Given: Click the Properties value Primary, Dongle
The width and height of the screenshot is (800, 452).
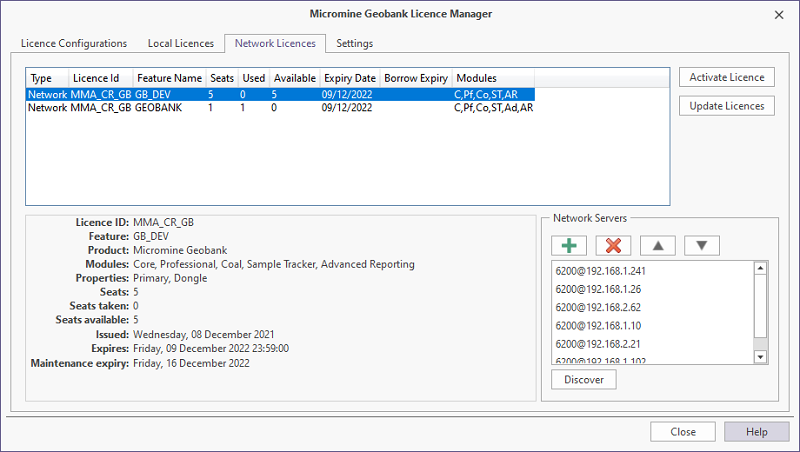Looking at the screenshot, I should click(170, 278).
